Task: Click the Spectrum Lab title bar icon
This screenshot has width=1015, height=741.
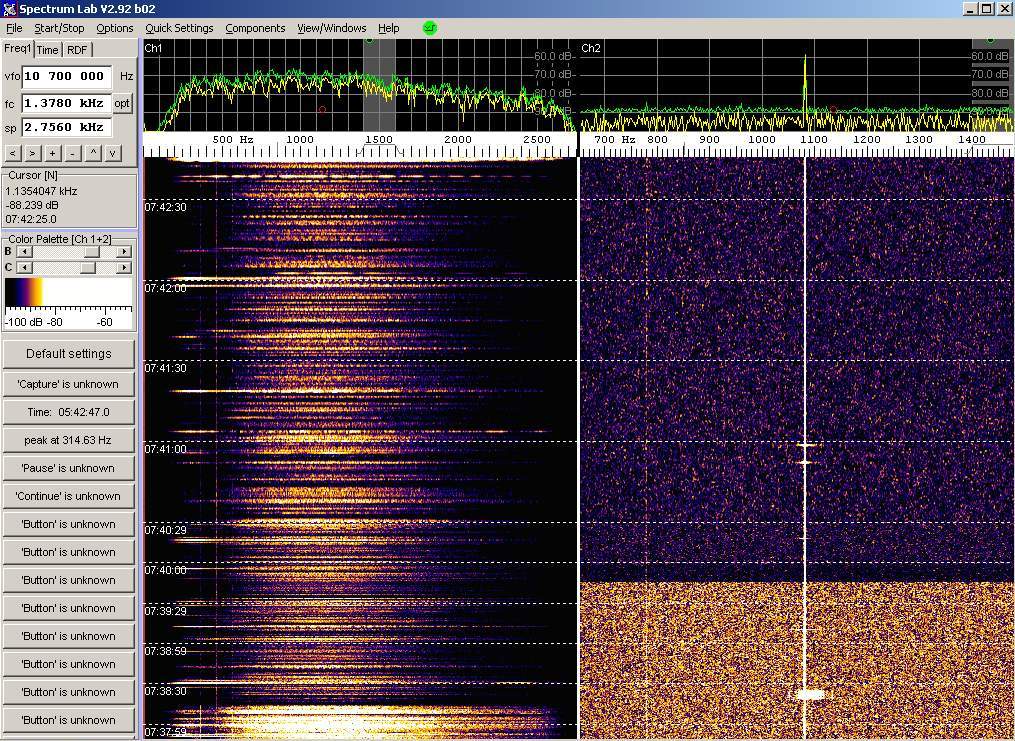Action: click(x=10, y=9)
